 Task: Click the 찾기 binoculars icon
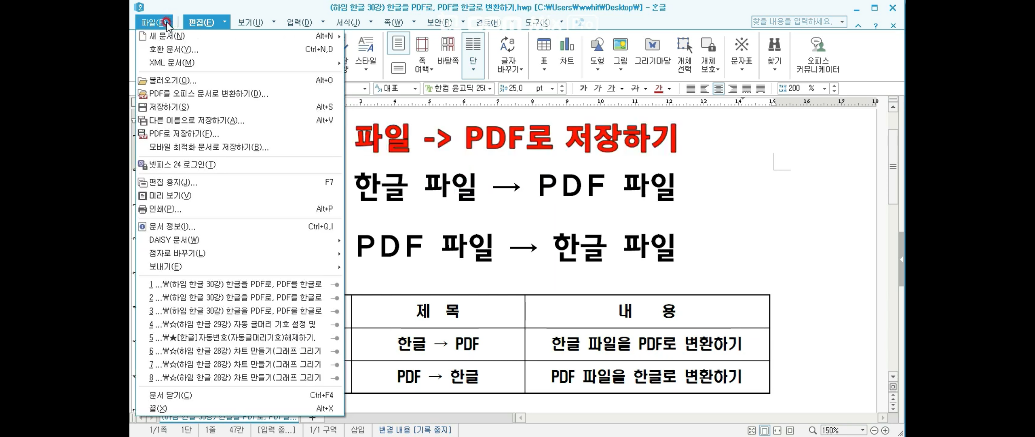(x=774, y=50)
